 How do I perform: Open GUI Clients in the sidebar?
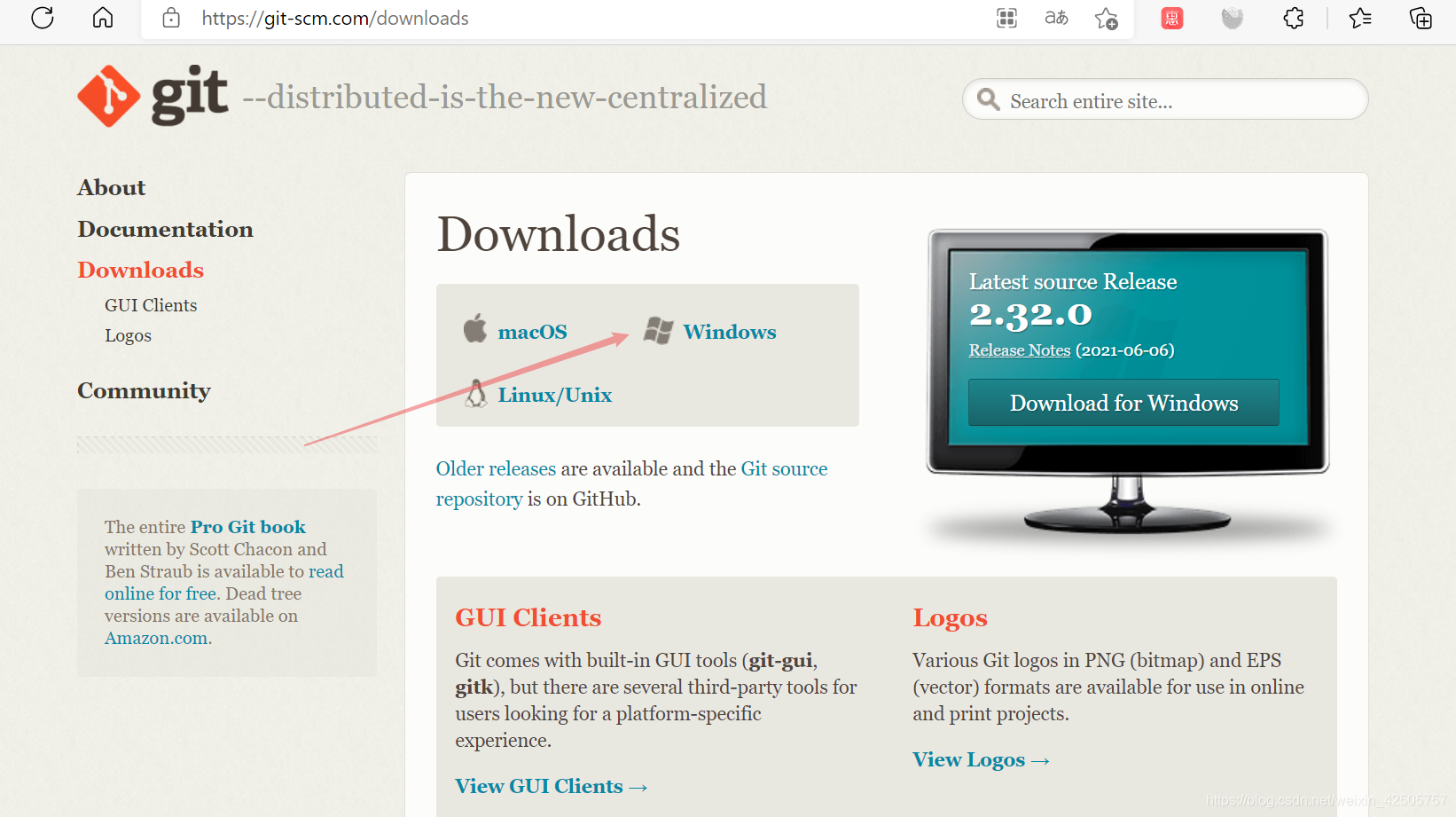[x=151, y=305]
